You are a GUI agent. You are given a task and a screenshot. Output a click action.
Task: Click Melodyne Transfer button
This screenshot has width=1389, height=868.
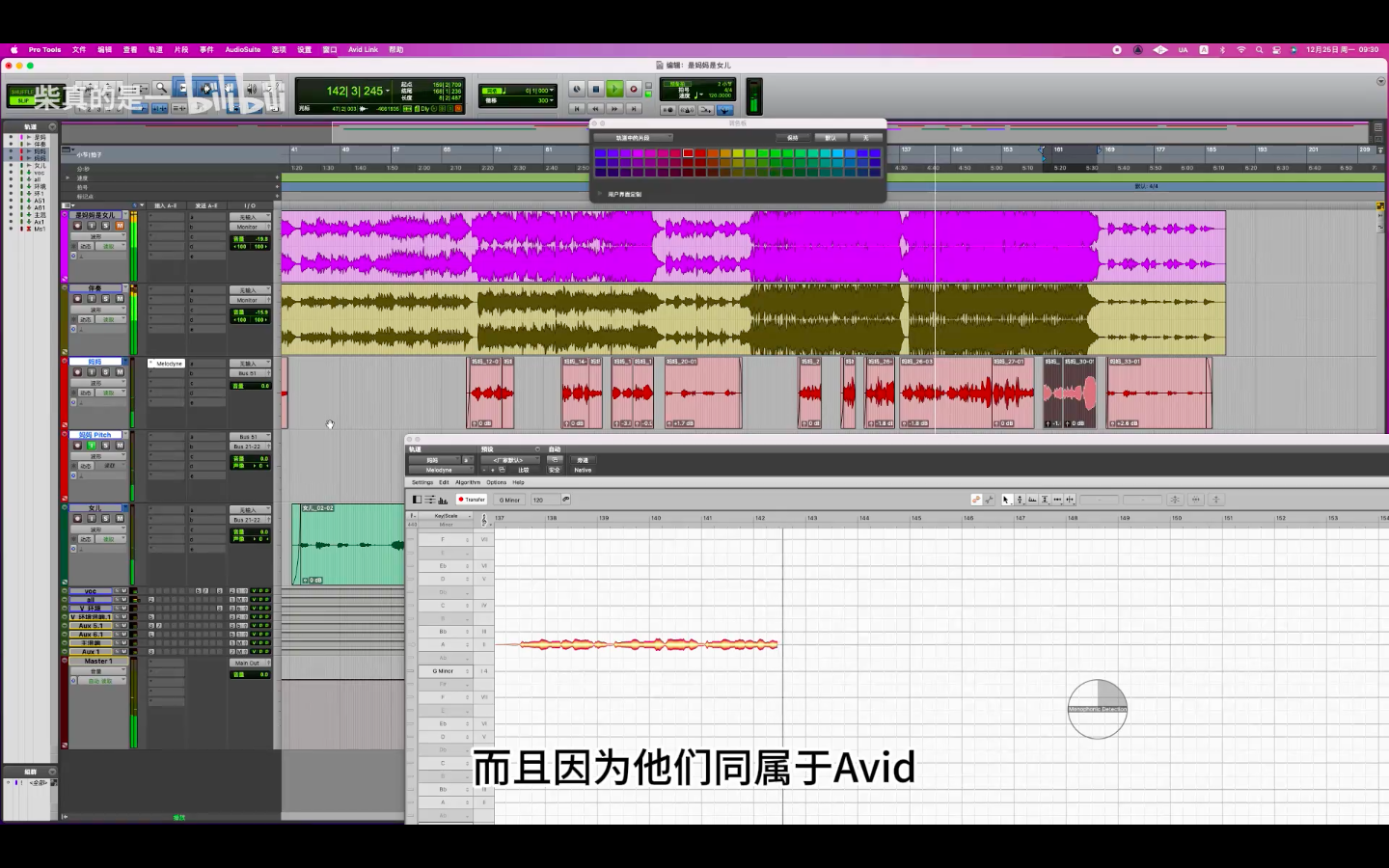pos(472,500)
